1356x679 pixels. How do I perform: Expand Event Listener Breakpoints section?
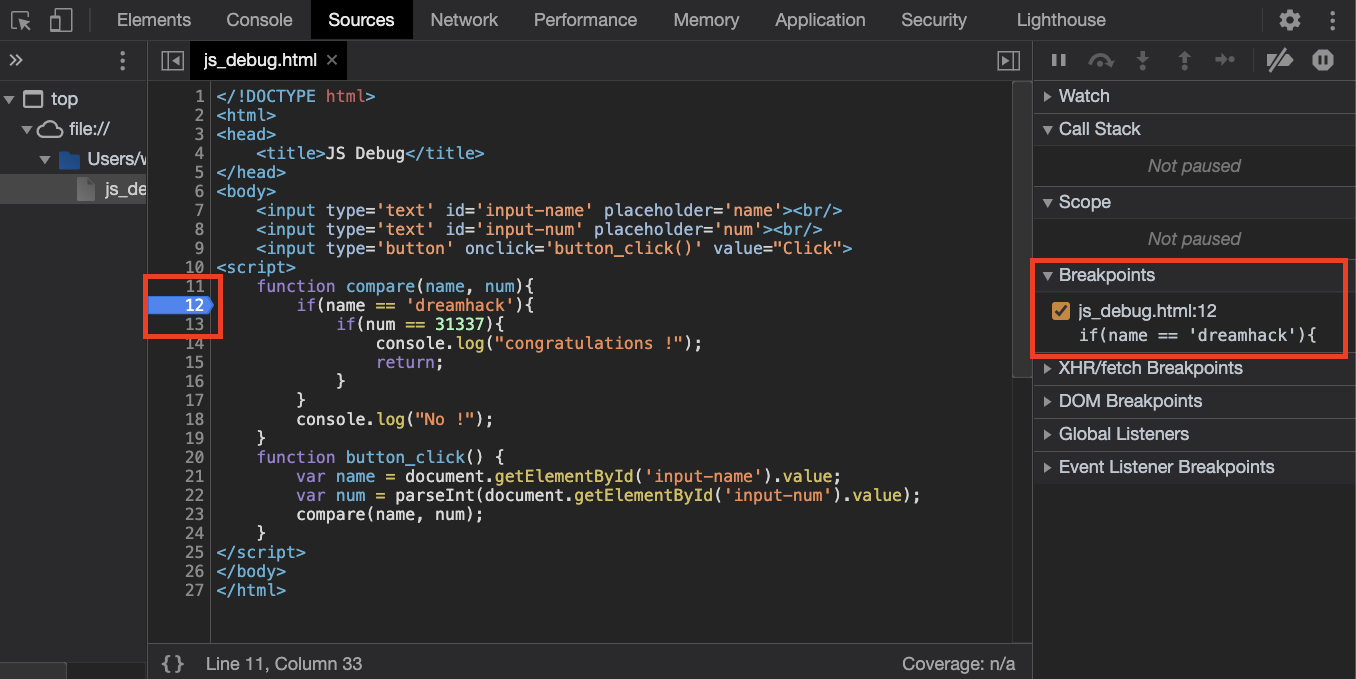click(x=1166, y=467)
